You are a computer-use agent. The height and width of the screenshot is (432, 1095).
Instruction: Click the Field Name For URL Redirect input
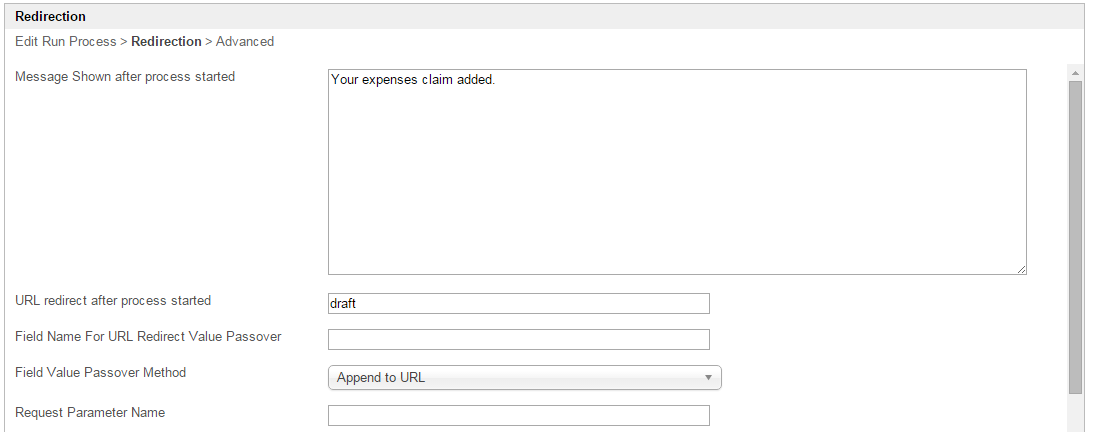518,340
